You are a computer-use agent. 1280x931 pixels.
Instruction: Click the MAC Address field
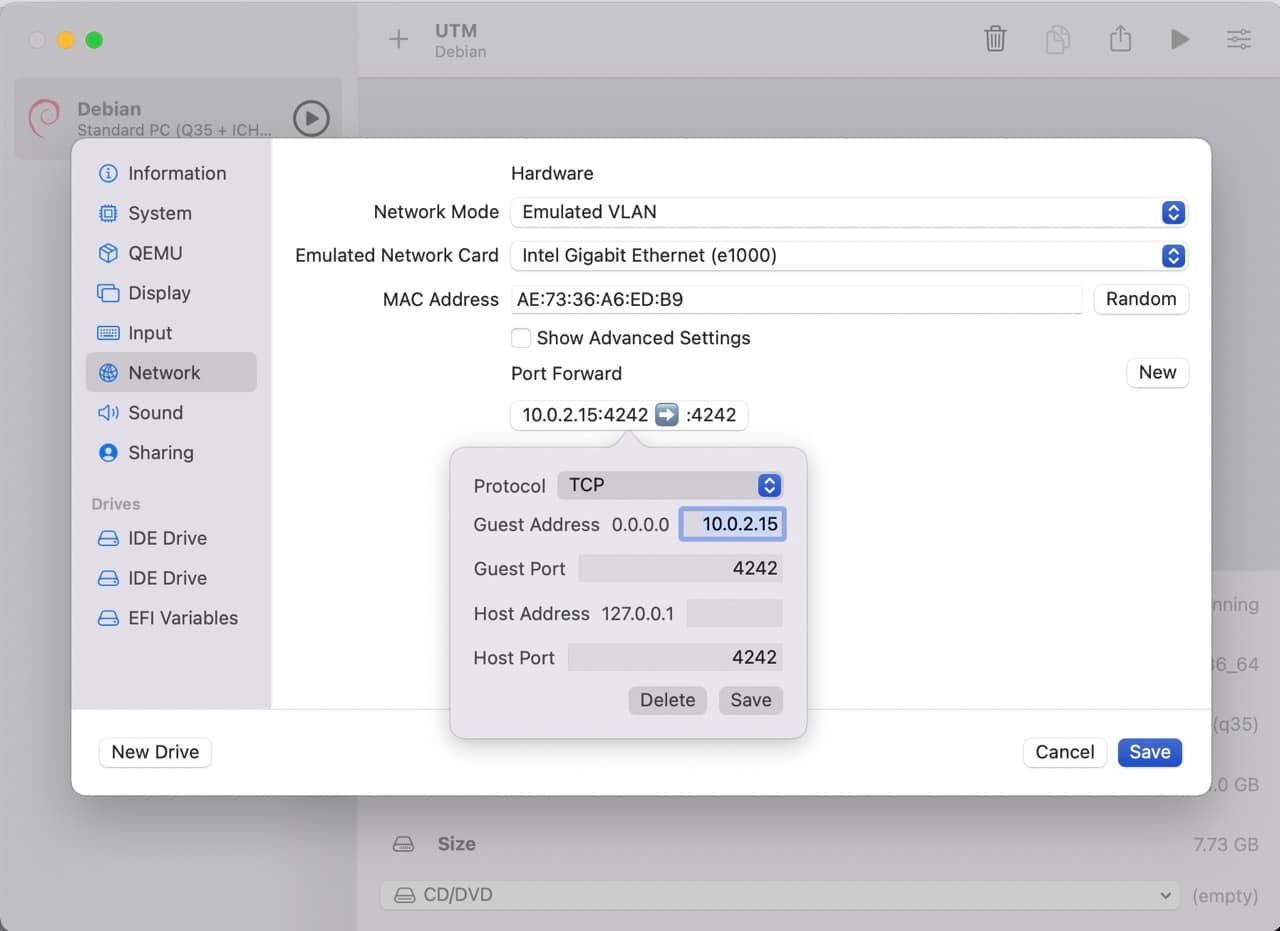click(x=796, y=299)
